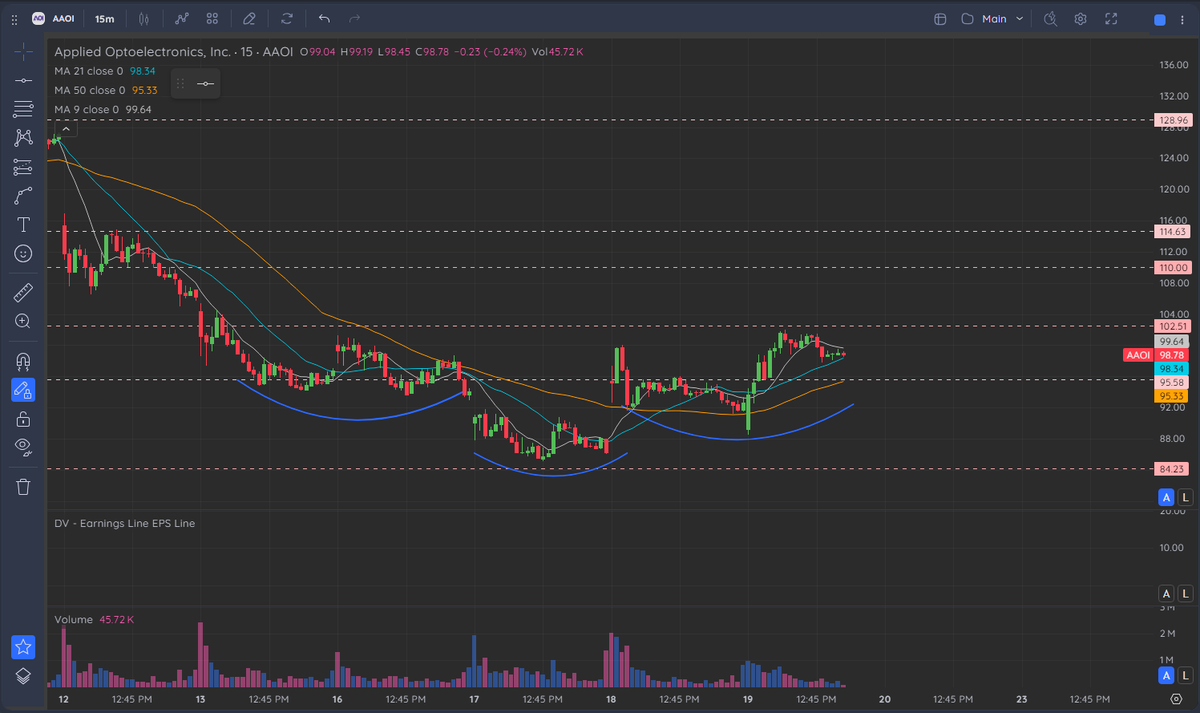Select the MA 50 close indicator legend
This screenshot has width=1200, height=713.
pyautogui.click(x=106, y=90)
